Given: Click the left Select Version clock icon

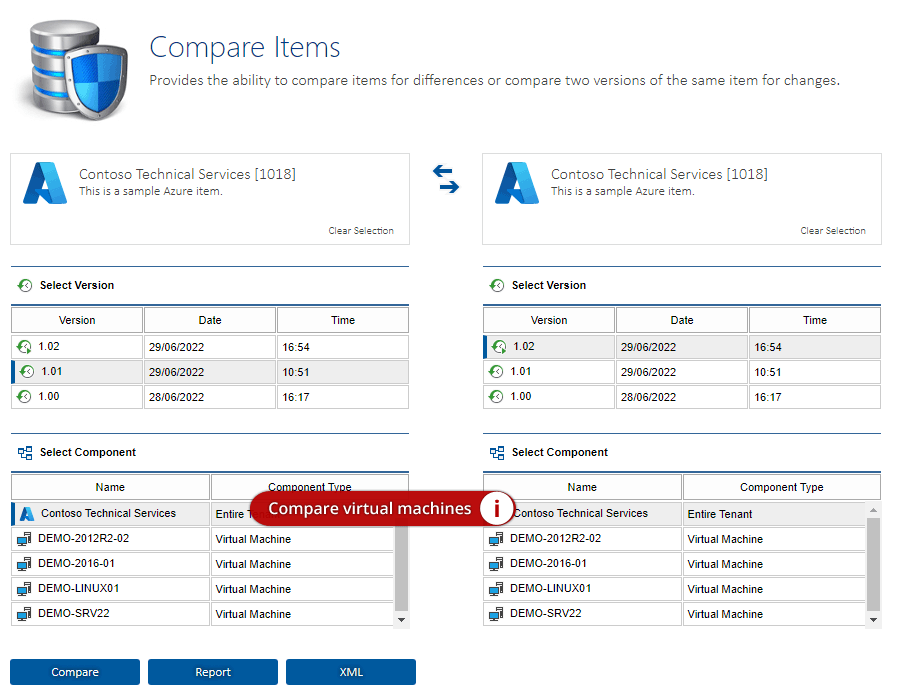Looking at the screenshot, I should point(25,285).
